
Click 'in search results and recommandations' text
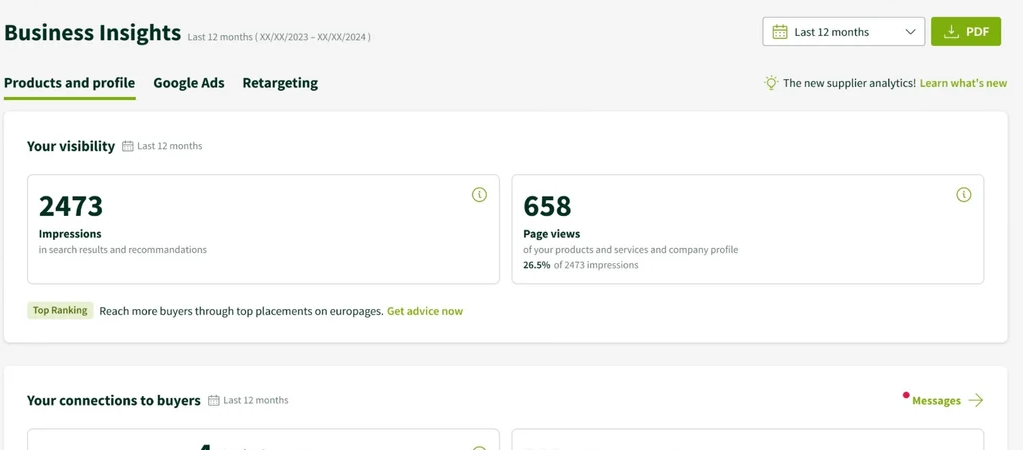coord(123,249)
